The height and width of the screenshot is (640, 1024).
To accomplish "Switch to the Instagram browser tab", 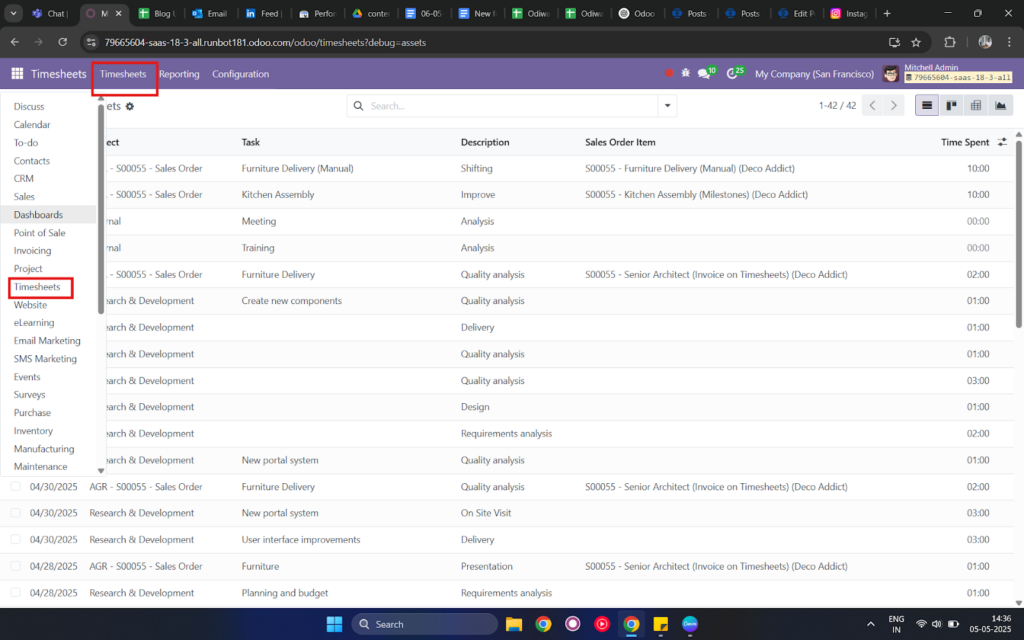I will (x=850, y=13).
